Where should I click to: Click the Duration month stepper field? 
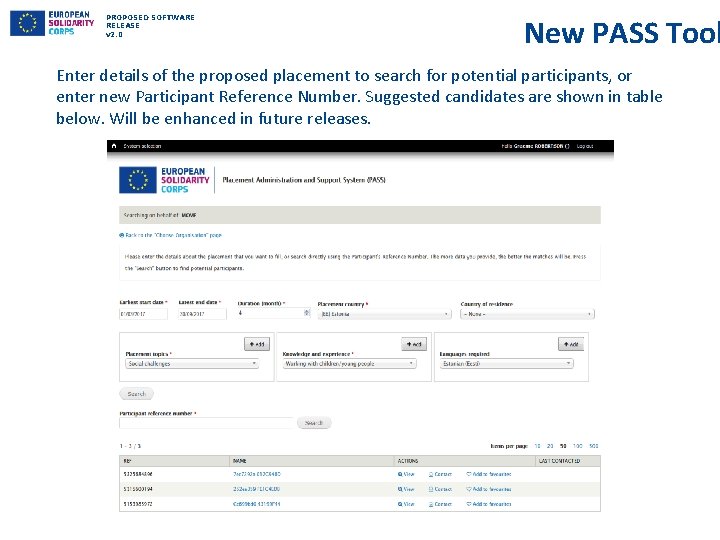[272, 314]
